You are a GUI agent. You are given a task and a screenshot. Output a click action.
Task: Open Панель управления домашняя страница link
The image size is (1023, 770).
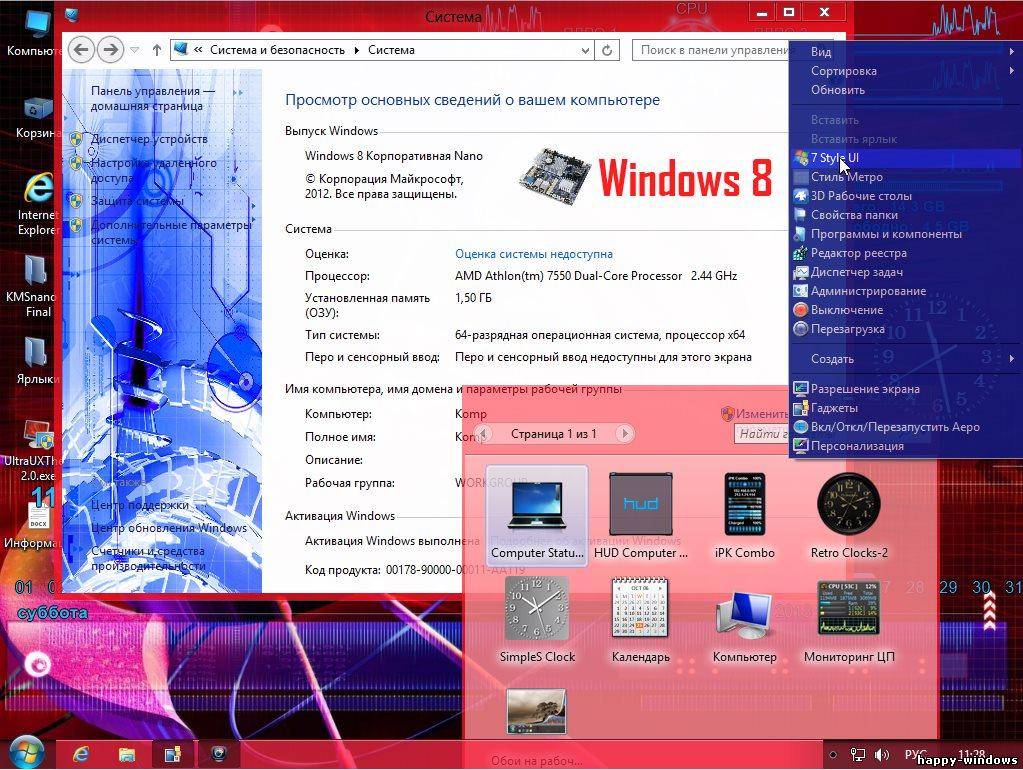pos(153,99)
